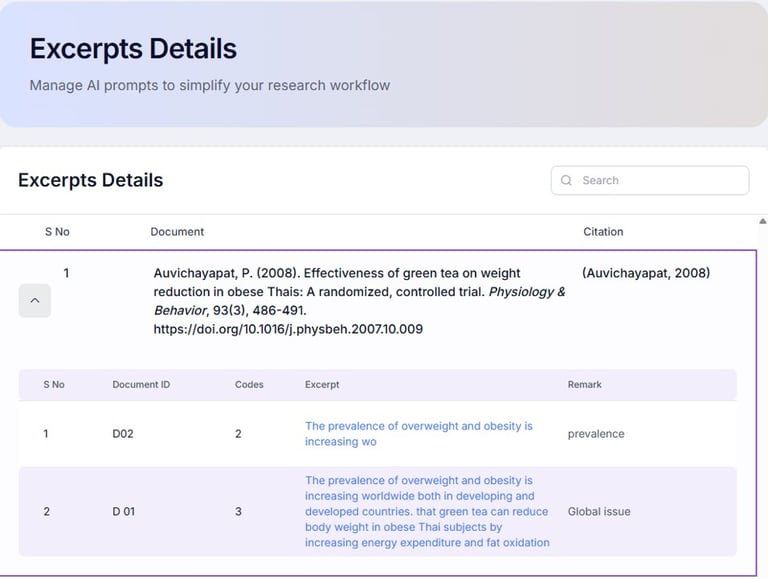Click subtitle 'Manage AI prompts to simplify'
The width and height of the screenshot is (768, 579).
pyautogui.click(x=210, y=85)
